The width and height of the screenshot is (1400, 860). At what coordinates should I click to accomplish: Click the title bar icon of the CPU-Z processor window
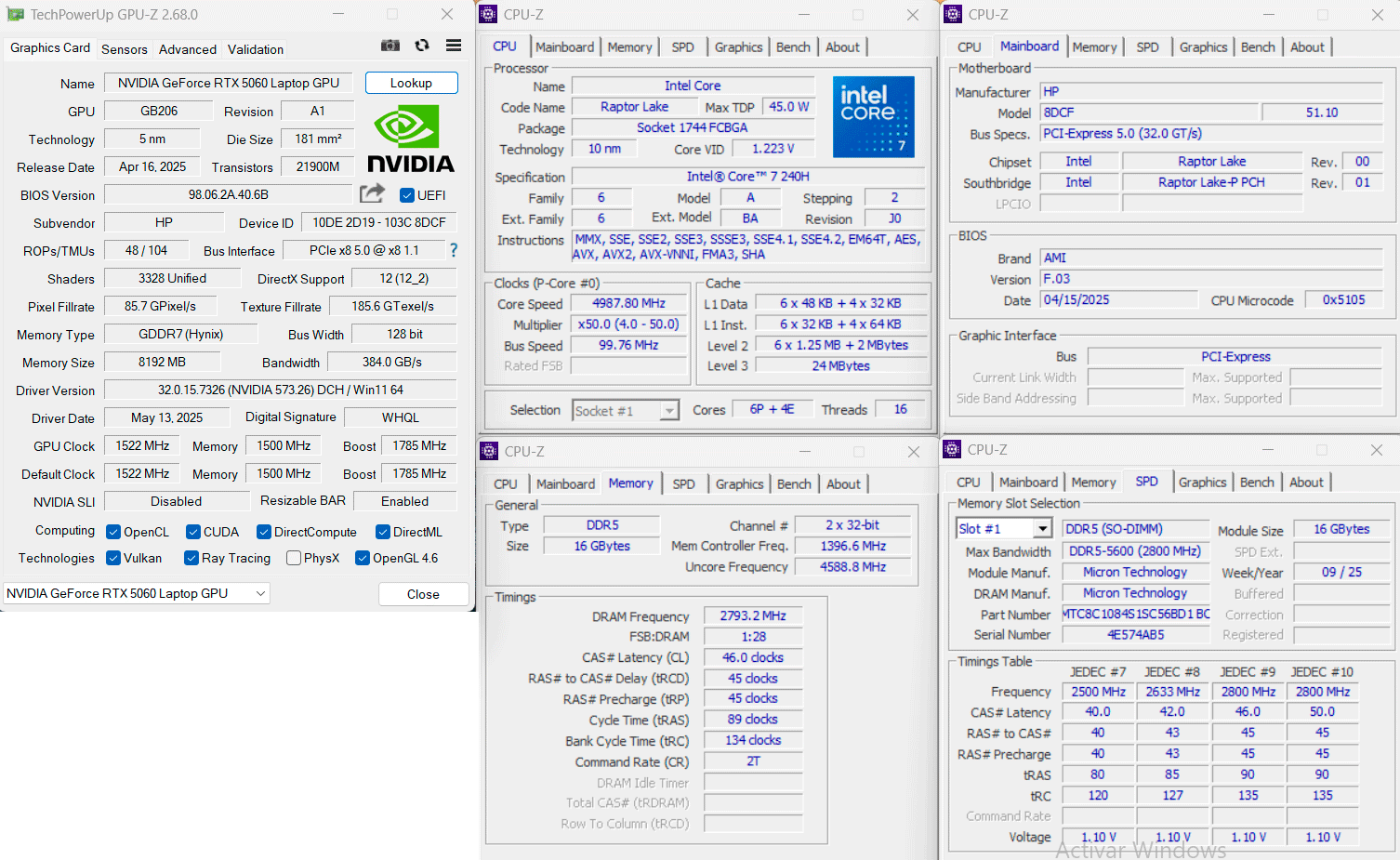point(489,15)
